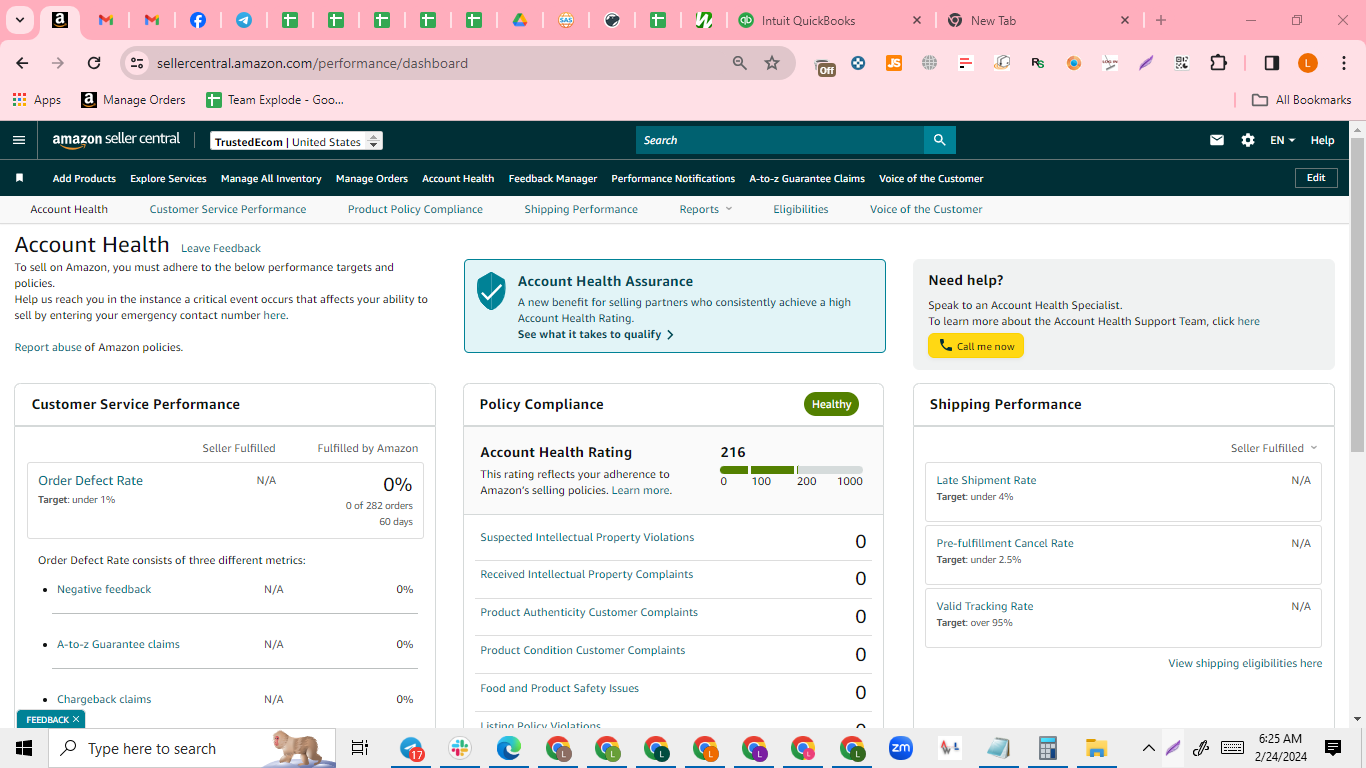Open the Windows Start menu
This screenshot has width=1366, height=768.
point(24,748)
